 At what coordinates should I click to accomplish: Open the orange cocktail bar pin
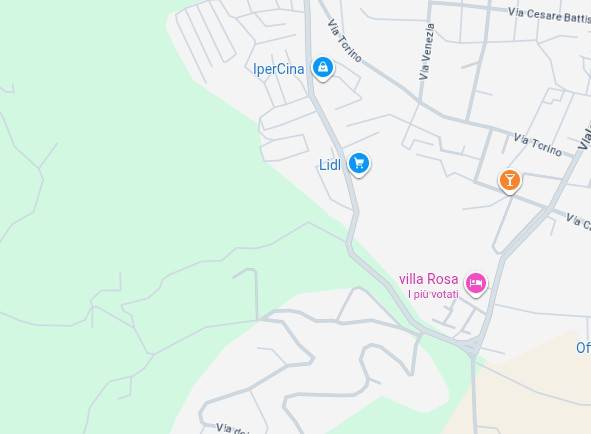pos(510,181)
